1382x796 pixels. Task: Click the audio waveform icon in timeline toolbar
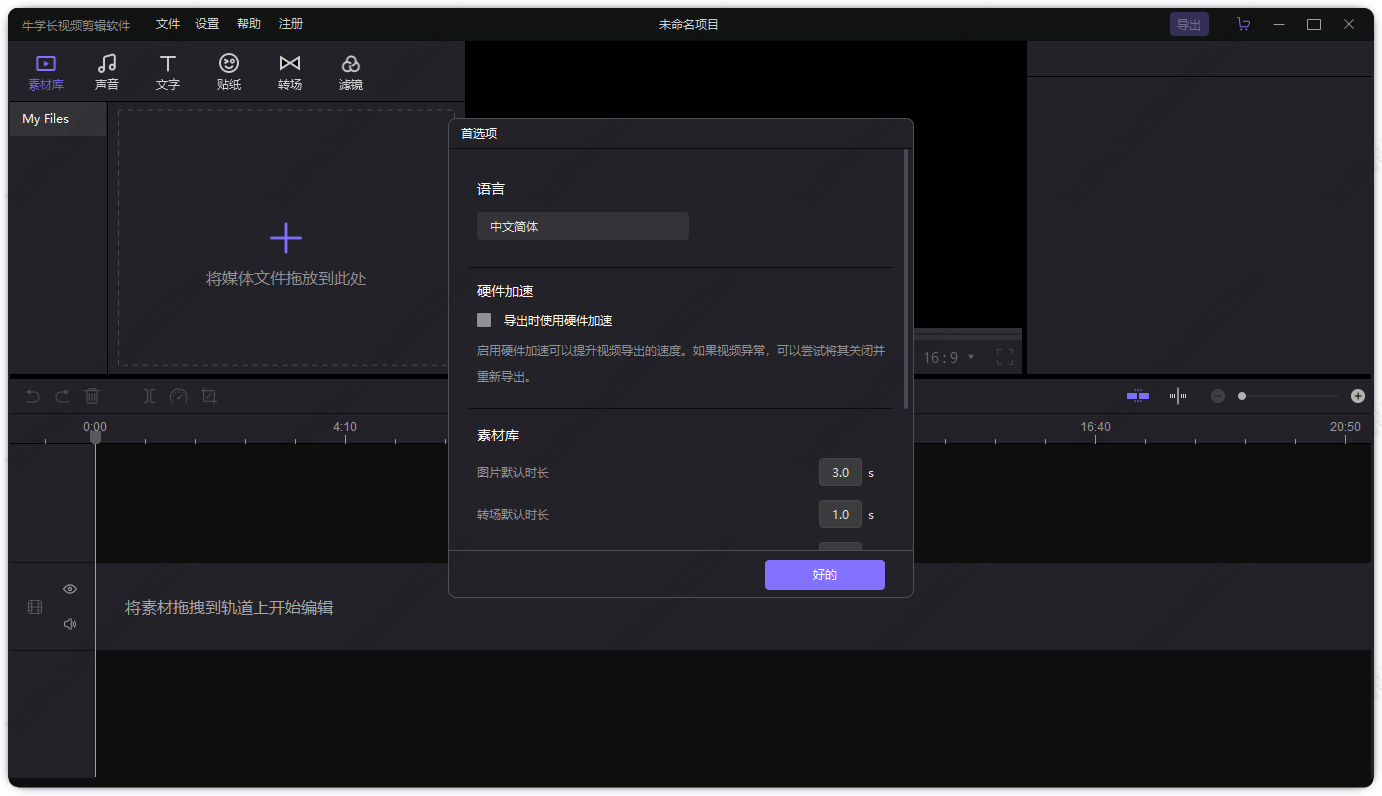click(x=1178, y=396)
